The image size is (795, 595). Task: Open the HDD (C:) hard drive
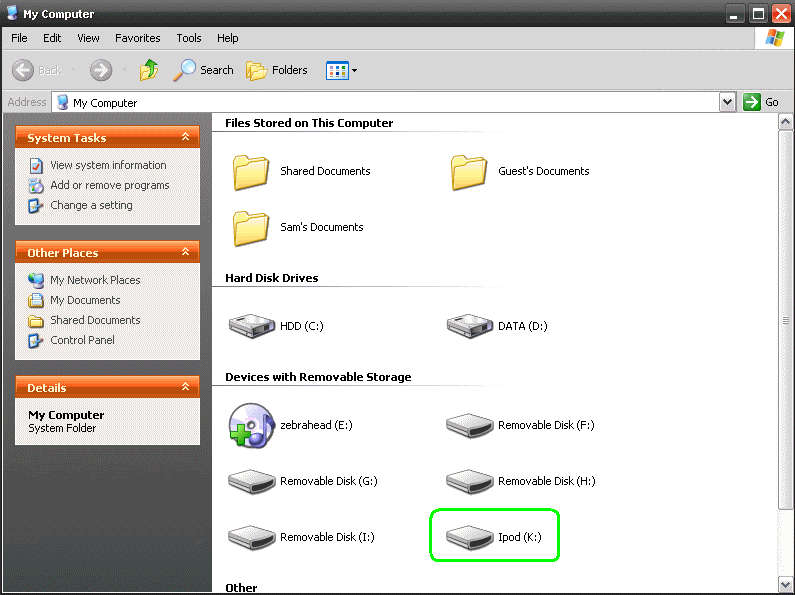[x=251, y=325]
